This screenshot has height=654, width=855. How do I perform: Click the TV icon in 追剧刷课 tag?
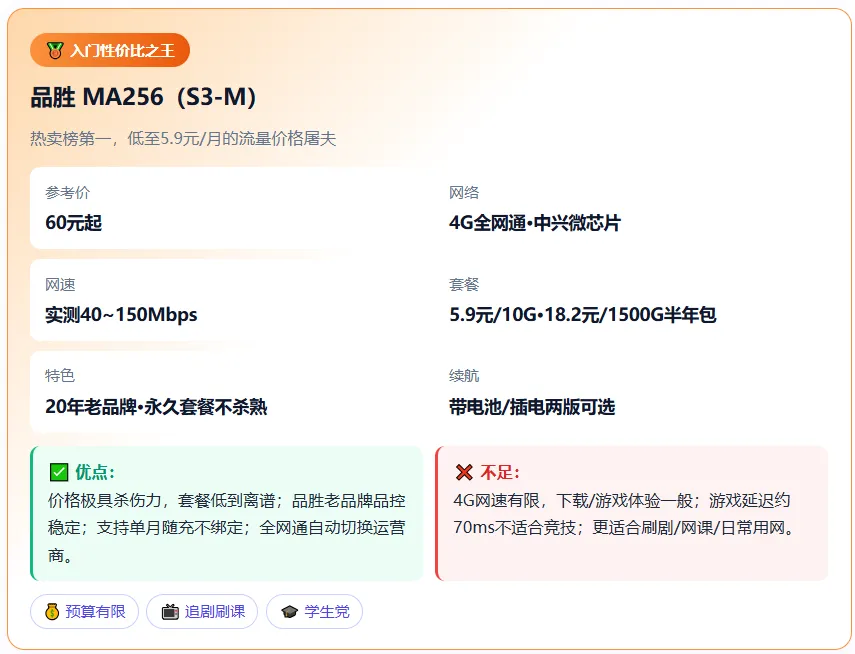tap(170, 611)
